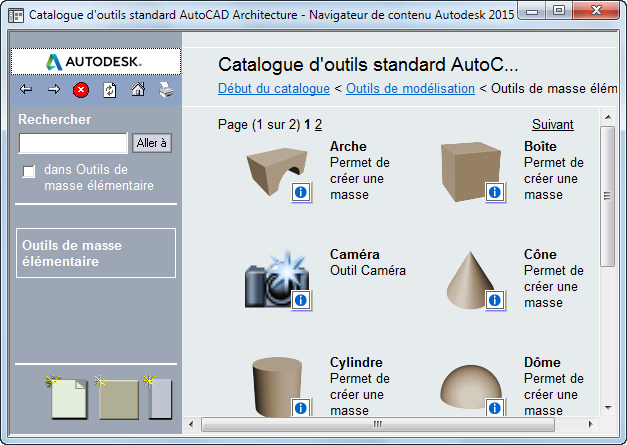Open 'Début du catalogue' link
This screenshot has width=627, height=445.
pos(274,88)
